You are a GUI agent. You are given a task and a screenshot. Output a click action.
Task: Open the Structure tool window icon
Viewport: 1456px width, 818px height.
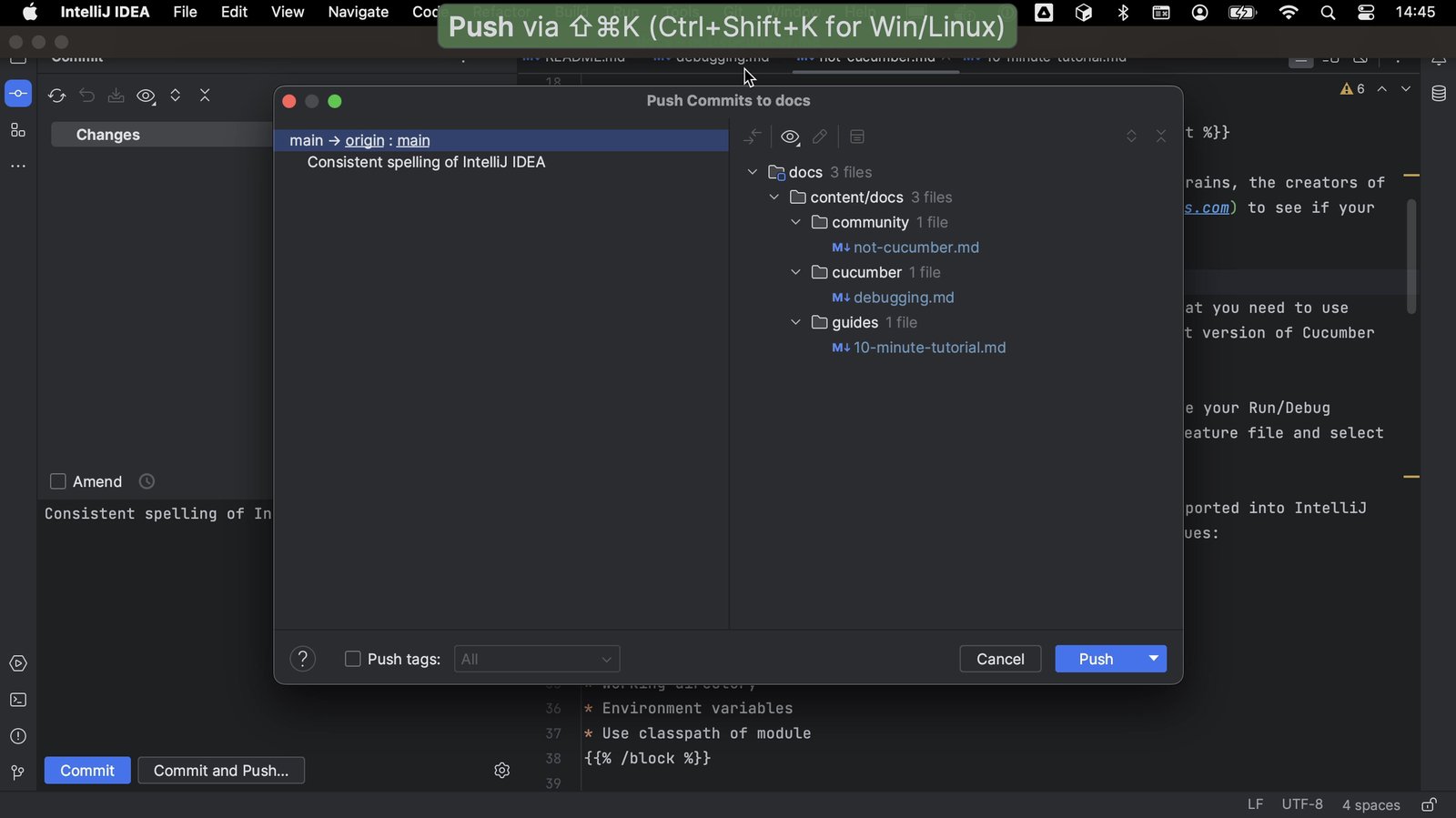tap(18, 130)
